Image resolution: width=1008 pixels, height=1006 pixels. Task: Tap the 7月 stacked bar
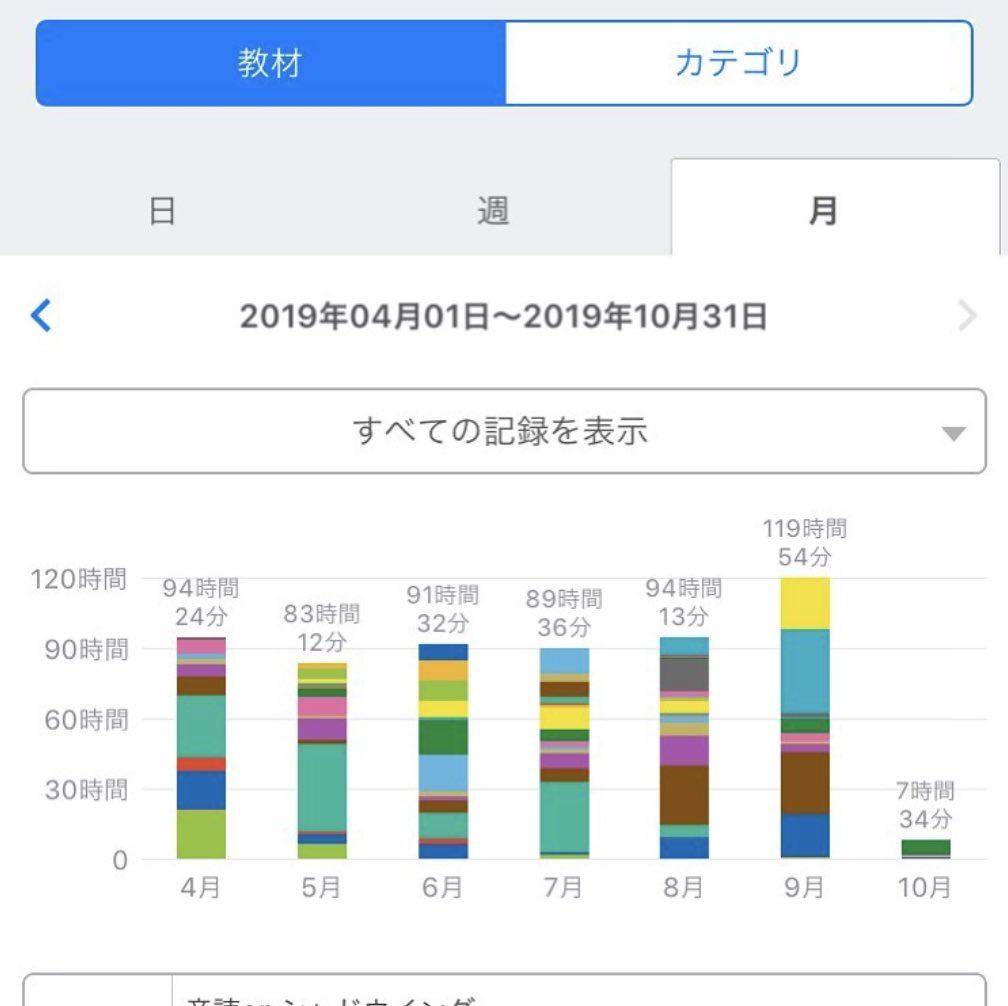(564, 753)
